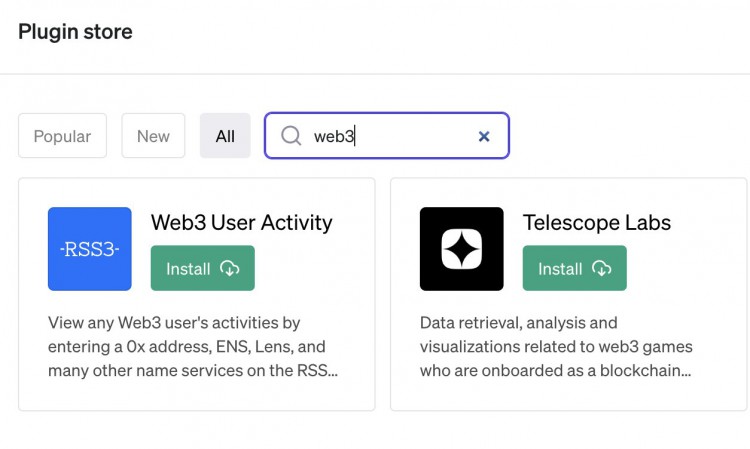Click the truncated ellipsis ending 'as a blockchain...'
Viewport: 750px width, 449px height.
coord(685,372)
